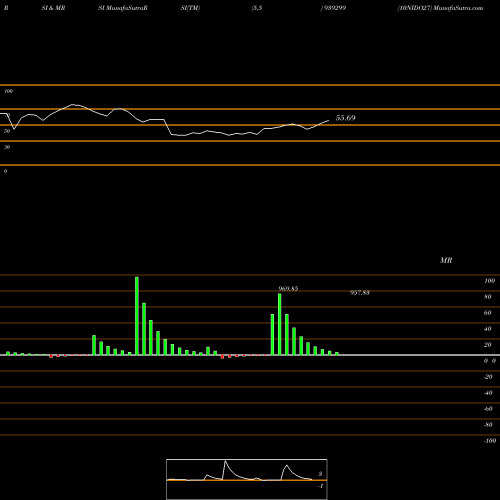Click the -60 label on MR axis
The height and width of the screenshot is (500, 500).
488,409
